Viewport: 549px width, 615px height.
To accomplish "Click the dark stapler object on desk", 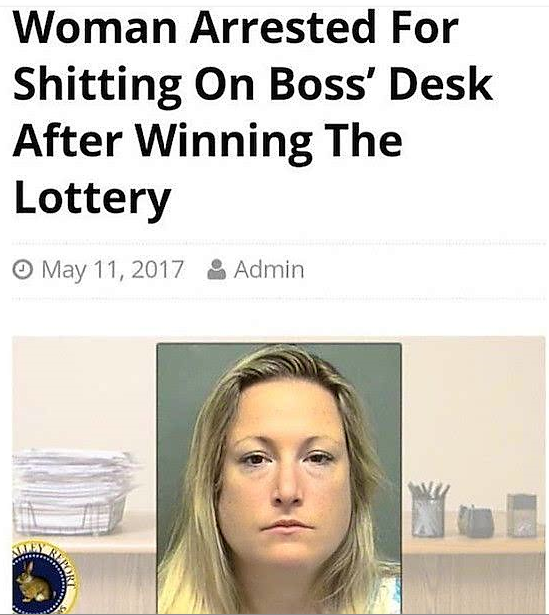I will [476, 521].
